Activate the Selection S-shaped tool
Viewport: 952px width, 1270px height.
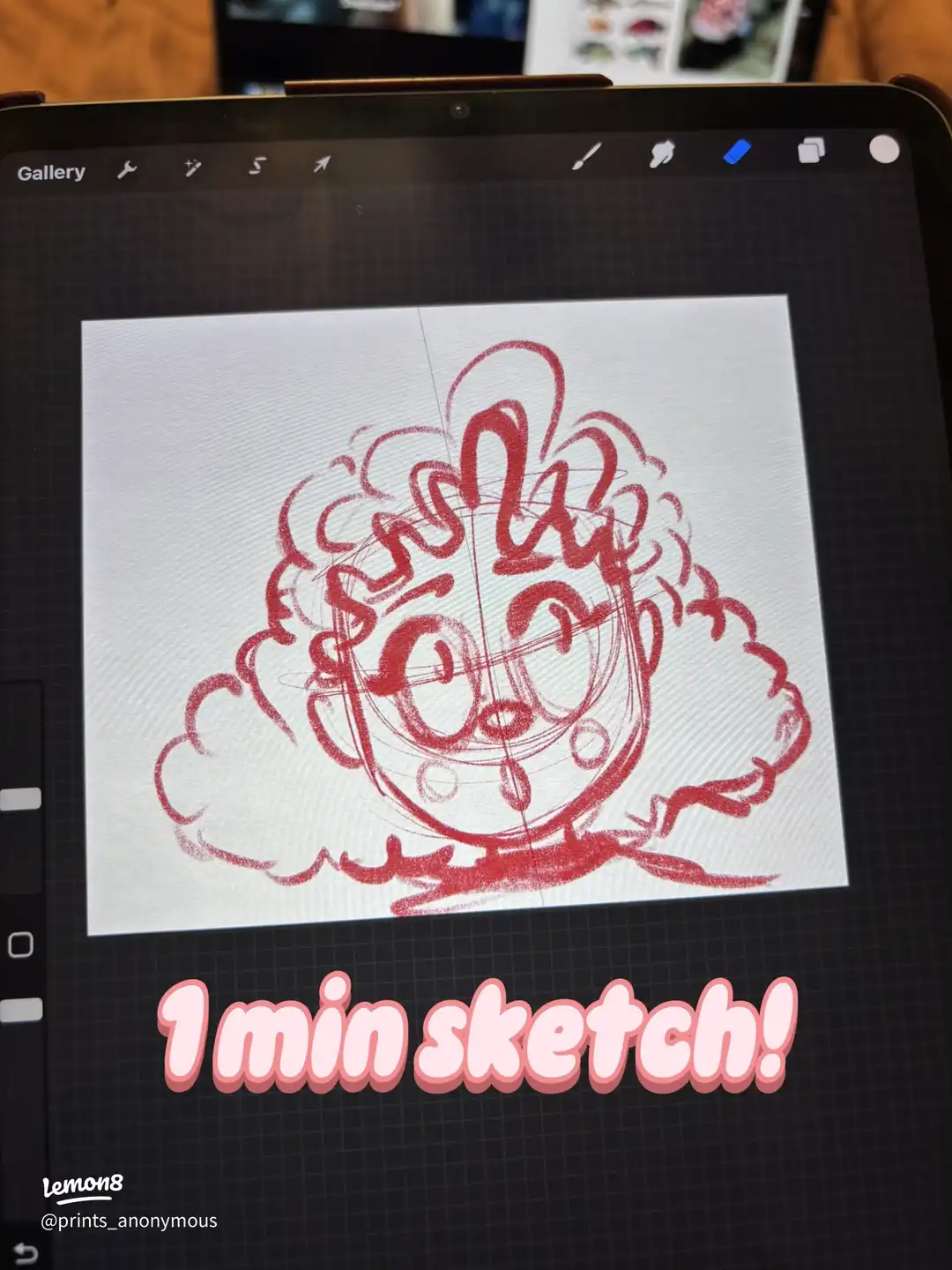tap(257, 165)
